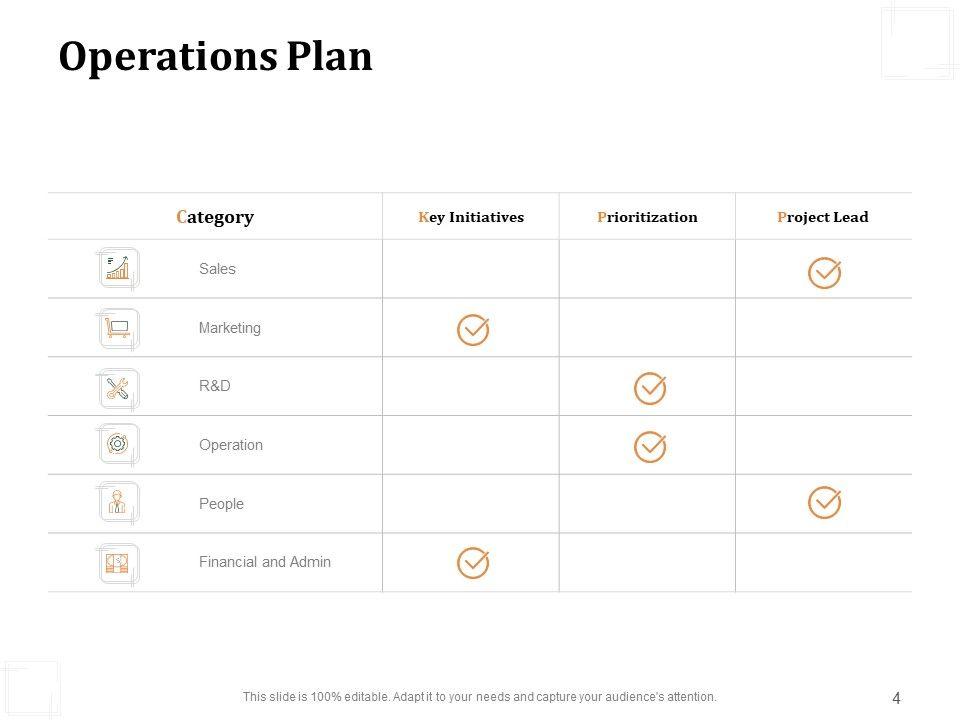This screenshot has height=720, width=960.
Task: Click the Operations Plan slide title
Action: tap(216, 57)
